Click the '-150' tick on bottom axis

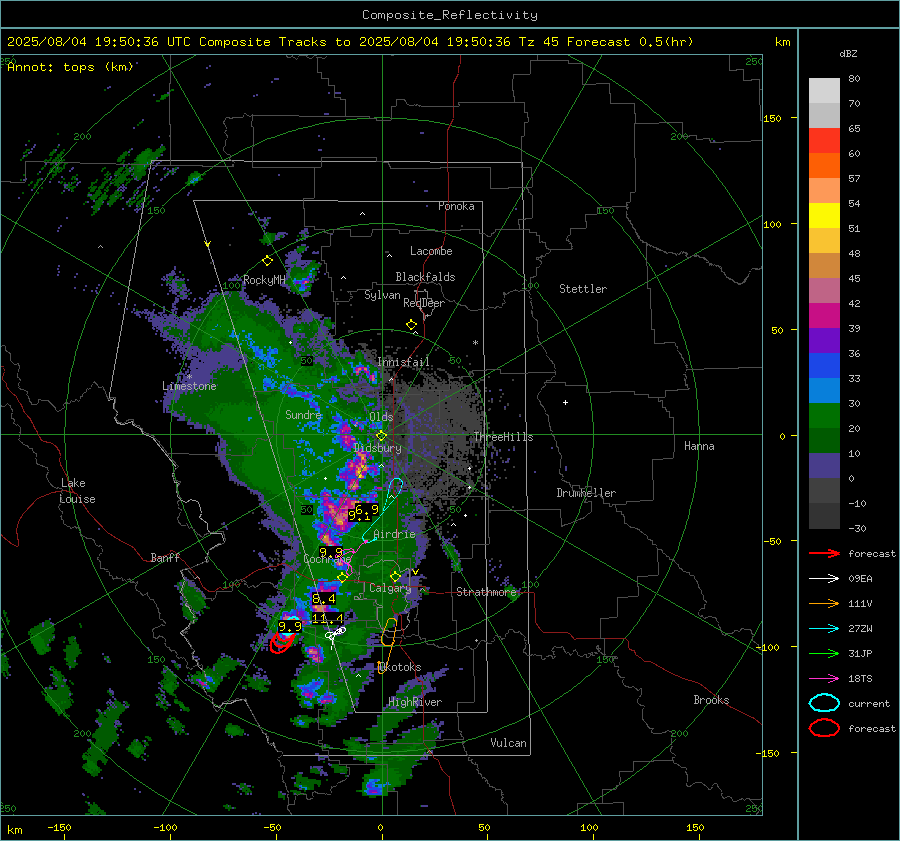pyautogui.click(x=59, y=827)
